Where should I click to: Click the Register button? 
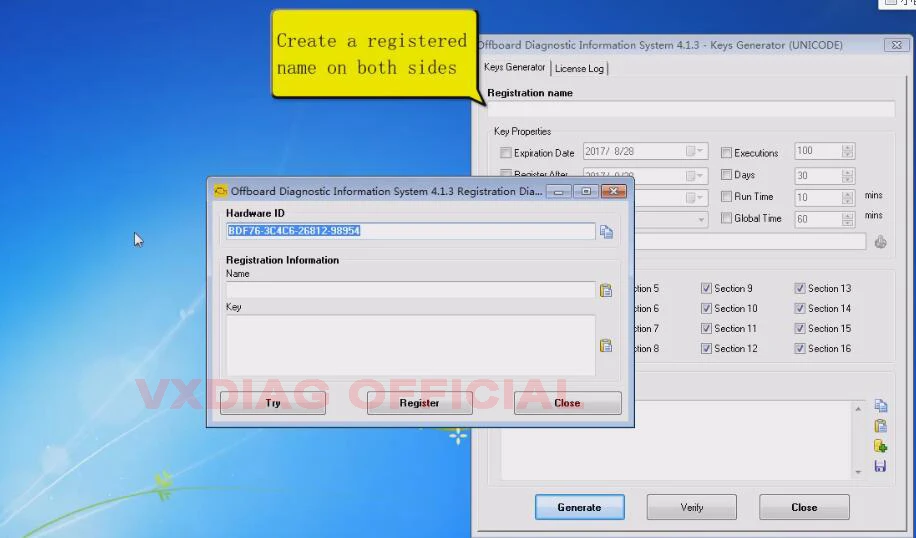coord(419,403)
